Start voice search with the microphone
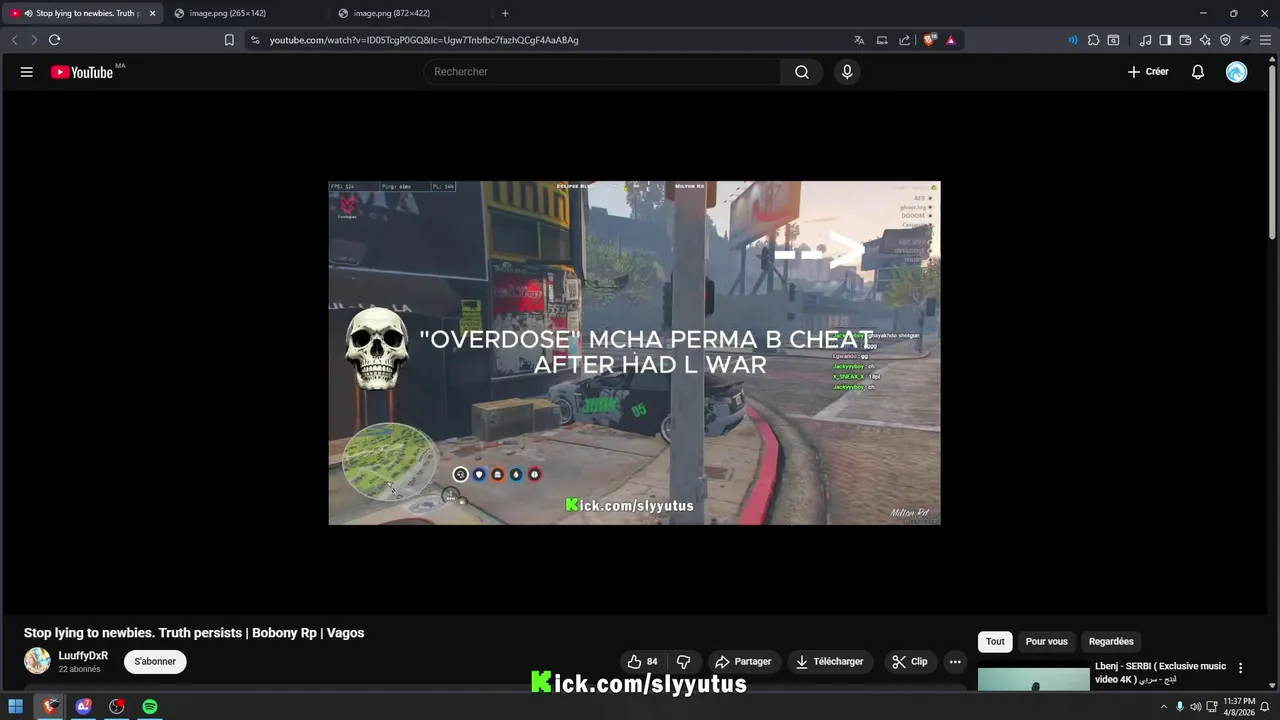 pos(847,72)
